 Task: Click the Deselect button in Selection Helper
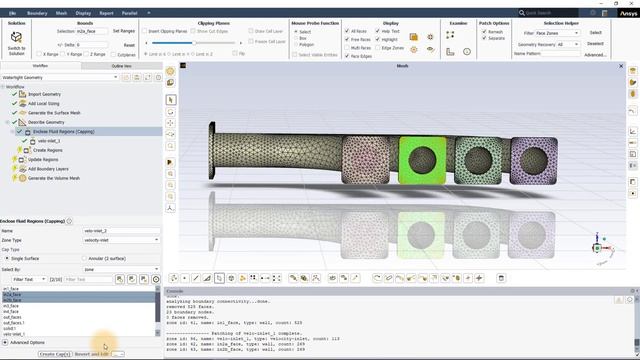(x=595, y=44)
